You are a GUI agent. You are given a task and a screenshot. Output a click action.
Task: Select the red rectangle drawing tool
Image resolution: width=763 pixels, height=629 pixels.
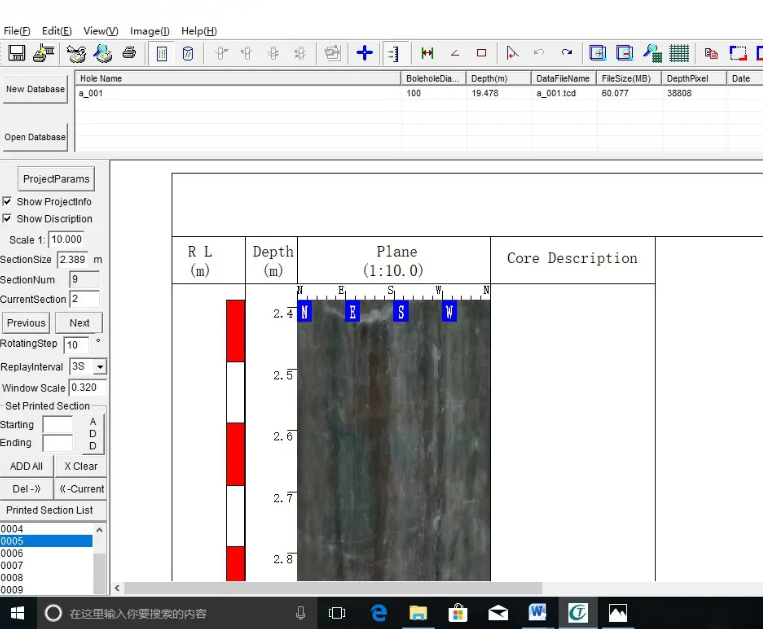(481, 53)
